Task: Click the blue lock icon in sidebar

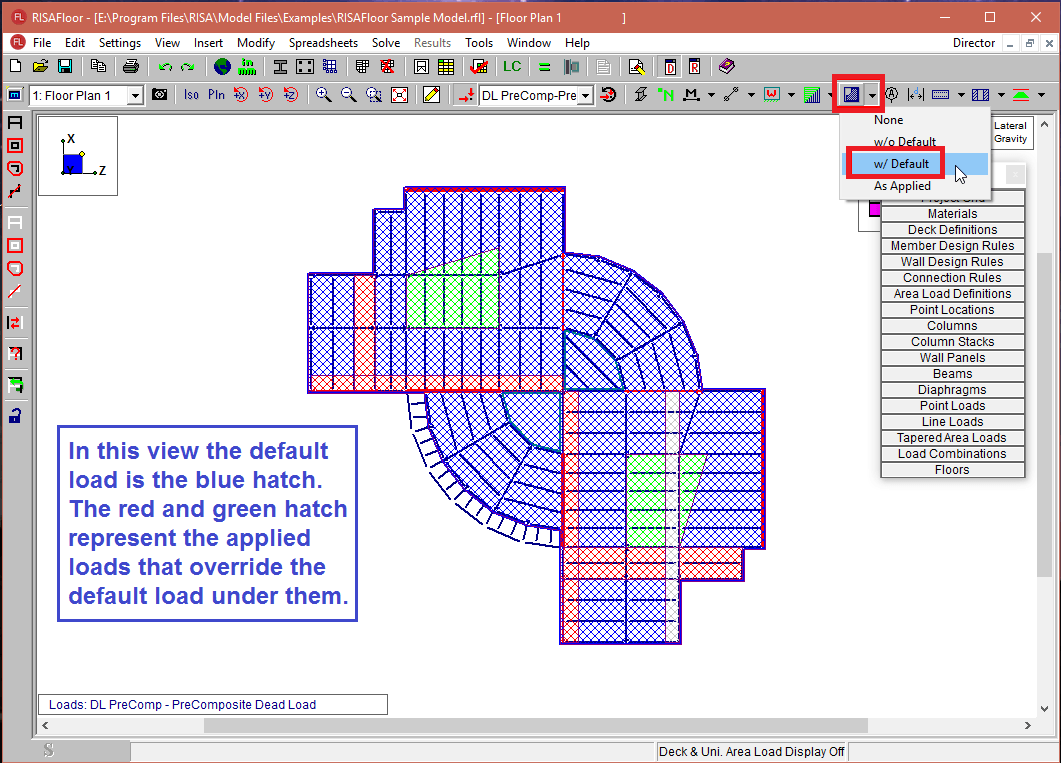Action: [15, 415]
